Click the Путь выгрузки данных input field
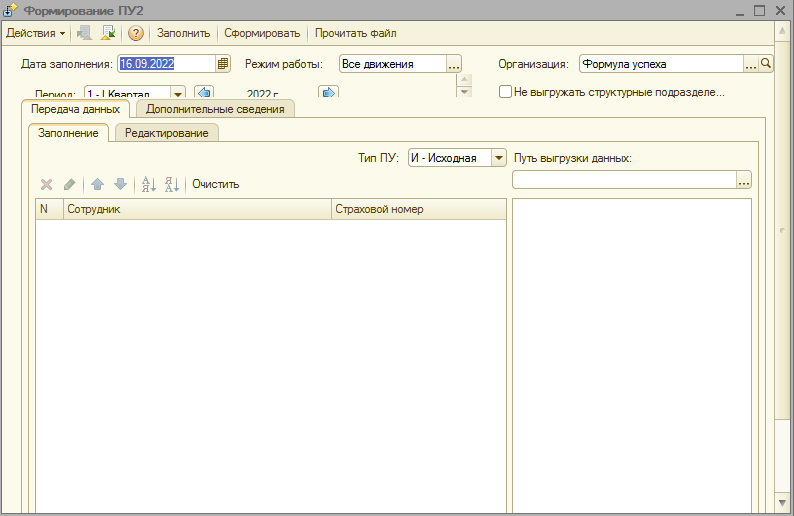794x516 pixels. [623, 180]
